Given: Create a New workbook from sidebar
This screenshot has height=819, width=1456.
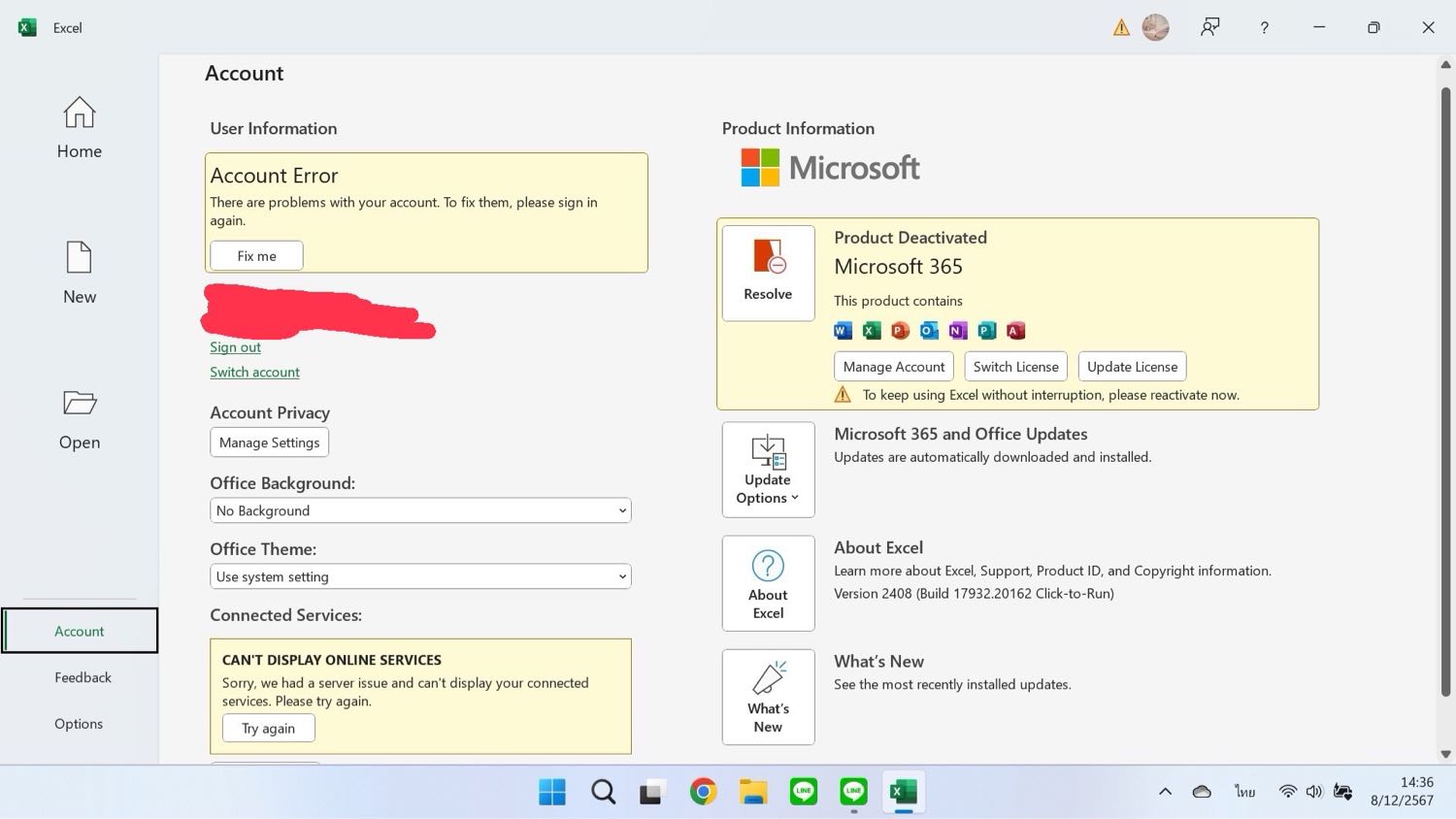Looking at the screenshot, I should (x=80, y=273).
